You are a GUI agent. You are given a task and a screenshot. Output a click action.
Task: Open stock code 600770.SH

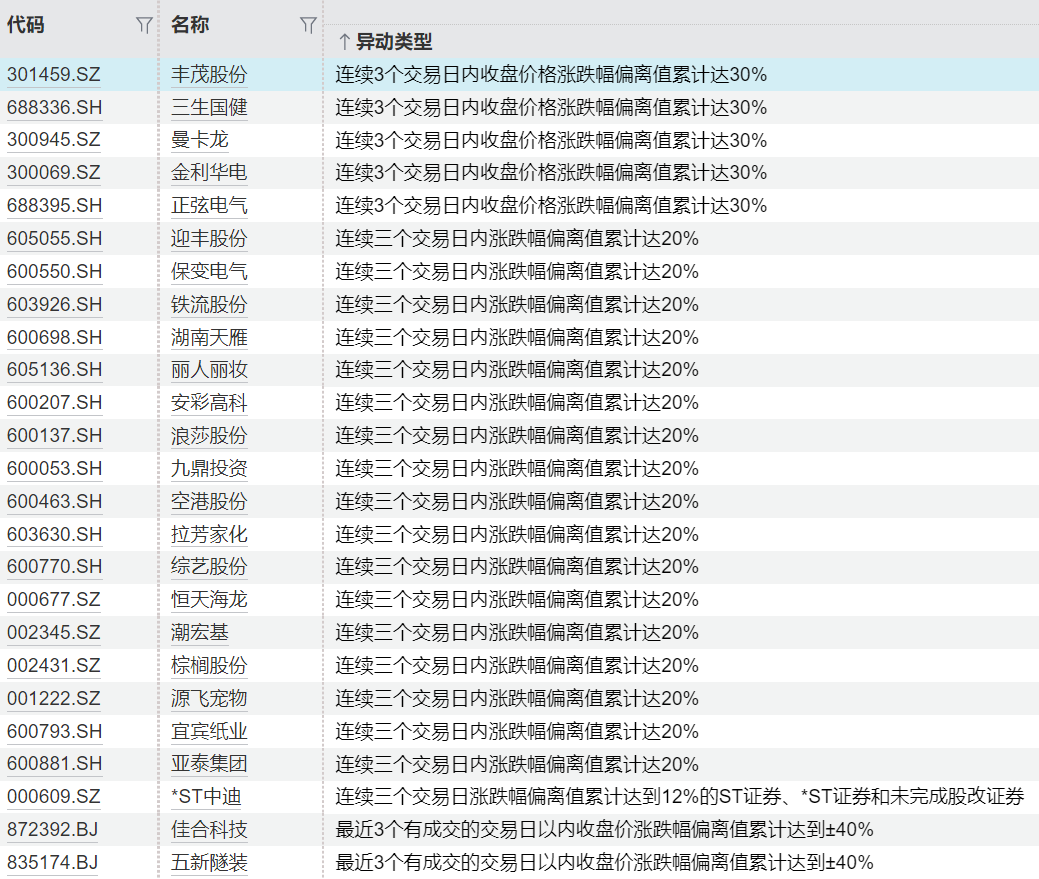[x=54, y=566]
